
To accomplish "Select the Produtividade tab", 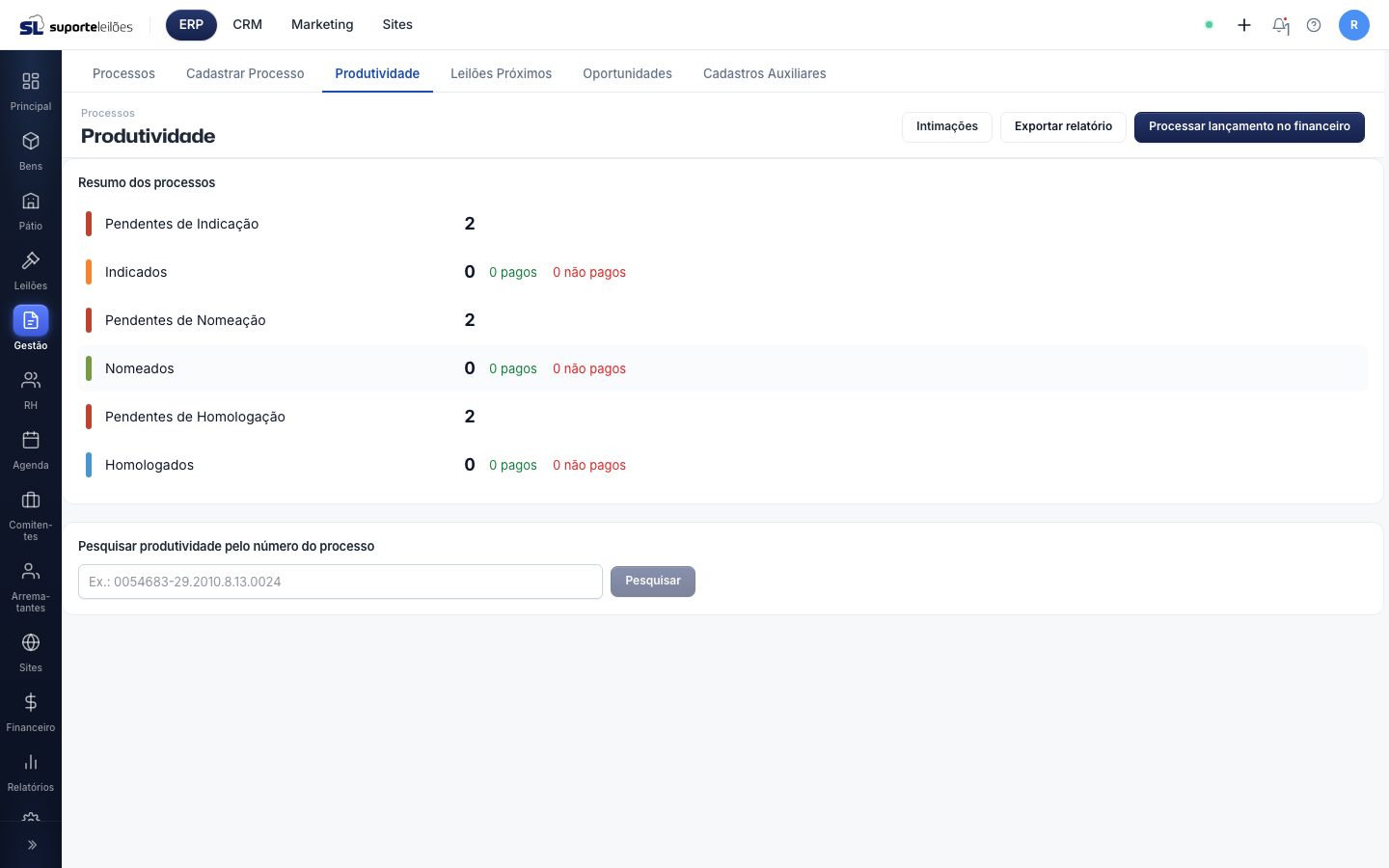I will tap(377, 73).
